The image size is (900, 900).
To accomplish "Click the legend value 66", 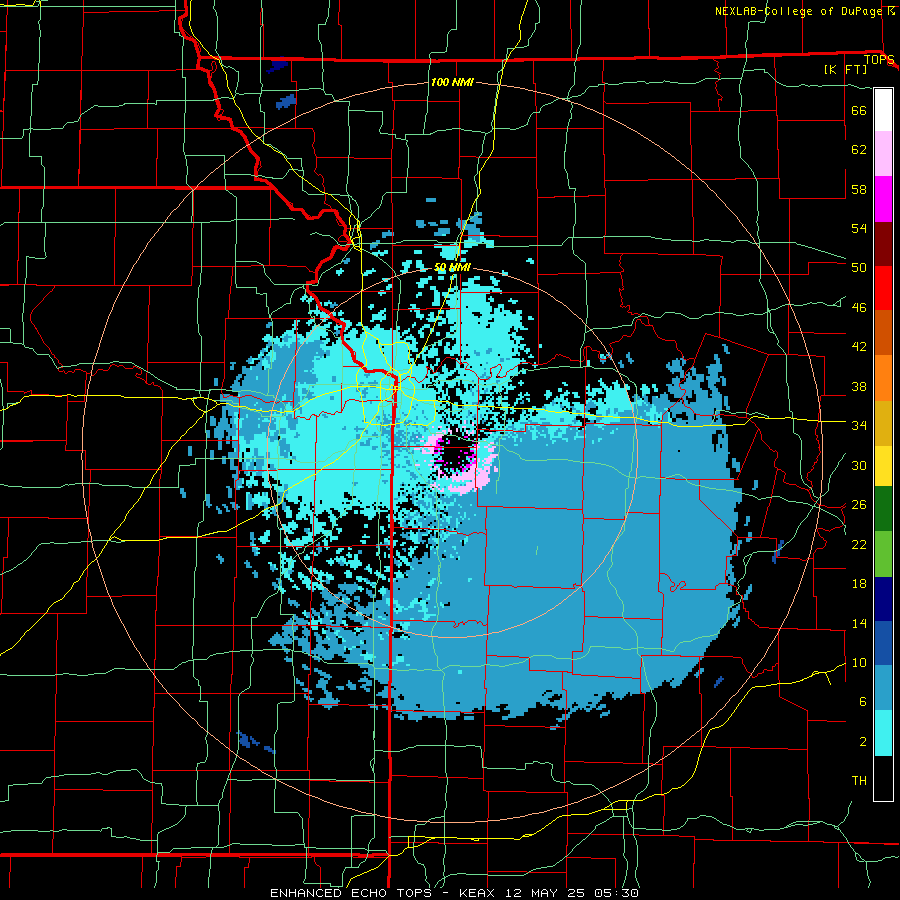I will click(859, 110).
